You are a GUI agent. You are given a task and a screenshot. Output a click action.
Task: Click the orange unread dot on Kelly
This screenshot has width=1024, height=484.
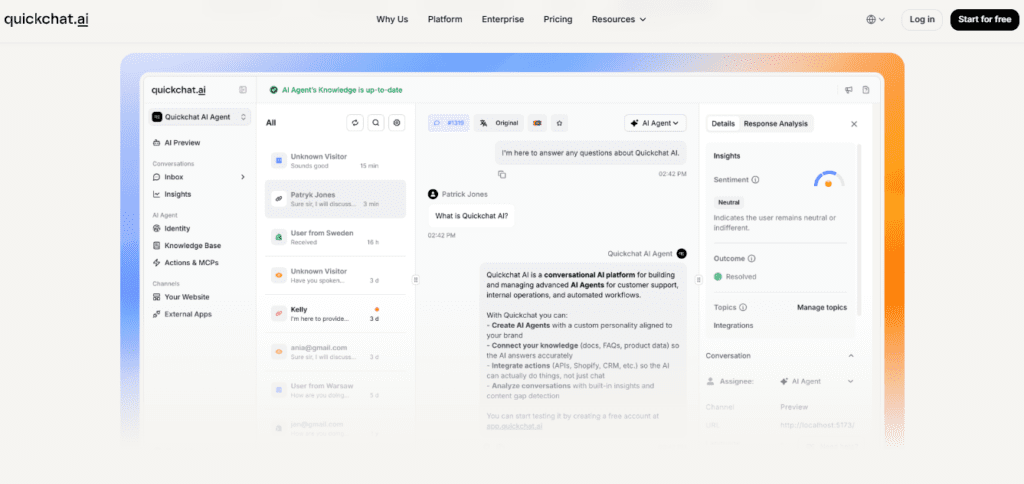(x=377, y=309)
